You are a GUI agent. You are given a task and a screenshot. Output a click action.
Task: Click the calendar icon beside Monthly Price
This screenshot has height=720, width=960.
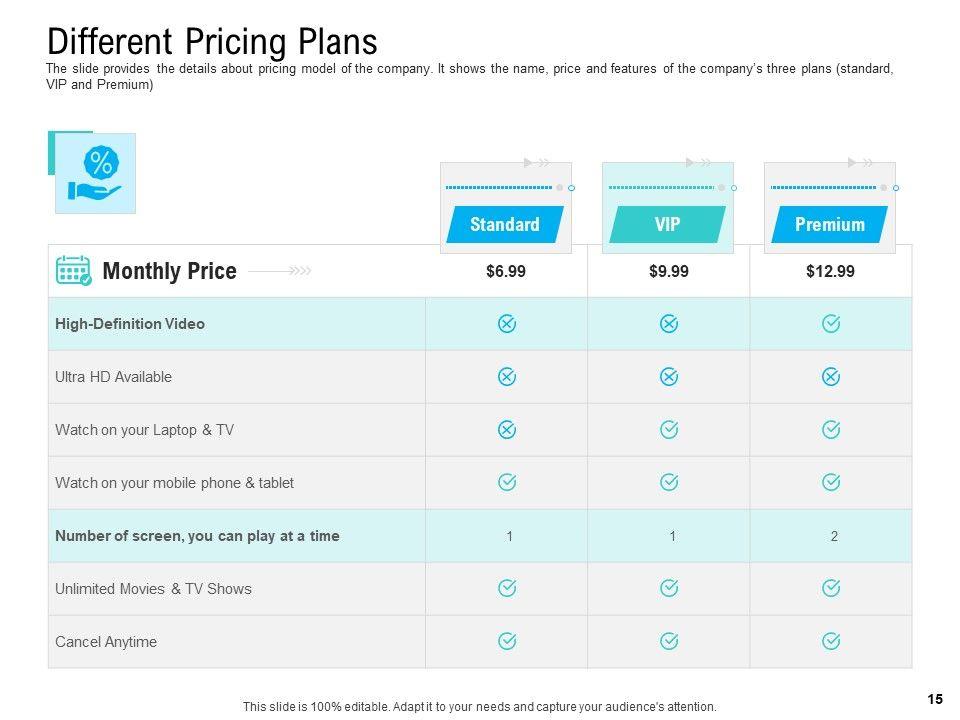(x=74, y=271)
